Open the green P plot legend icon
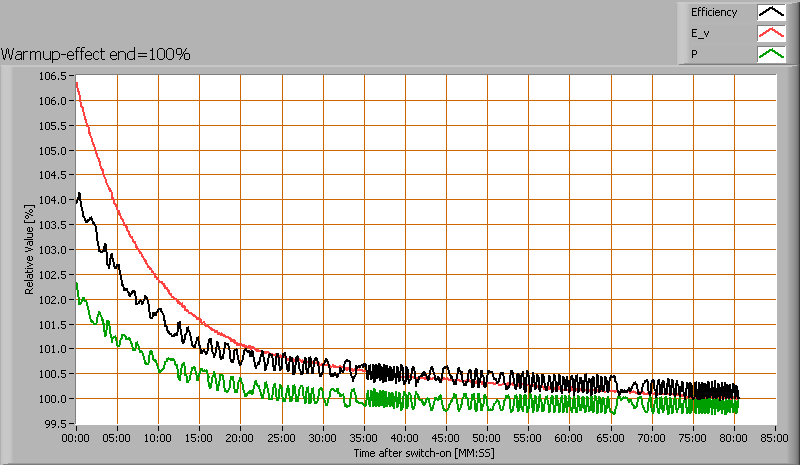800x465 pixels. (x=771, y=54)
